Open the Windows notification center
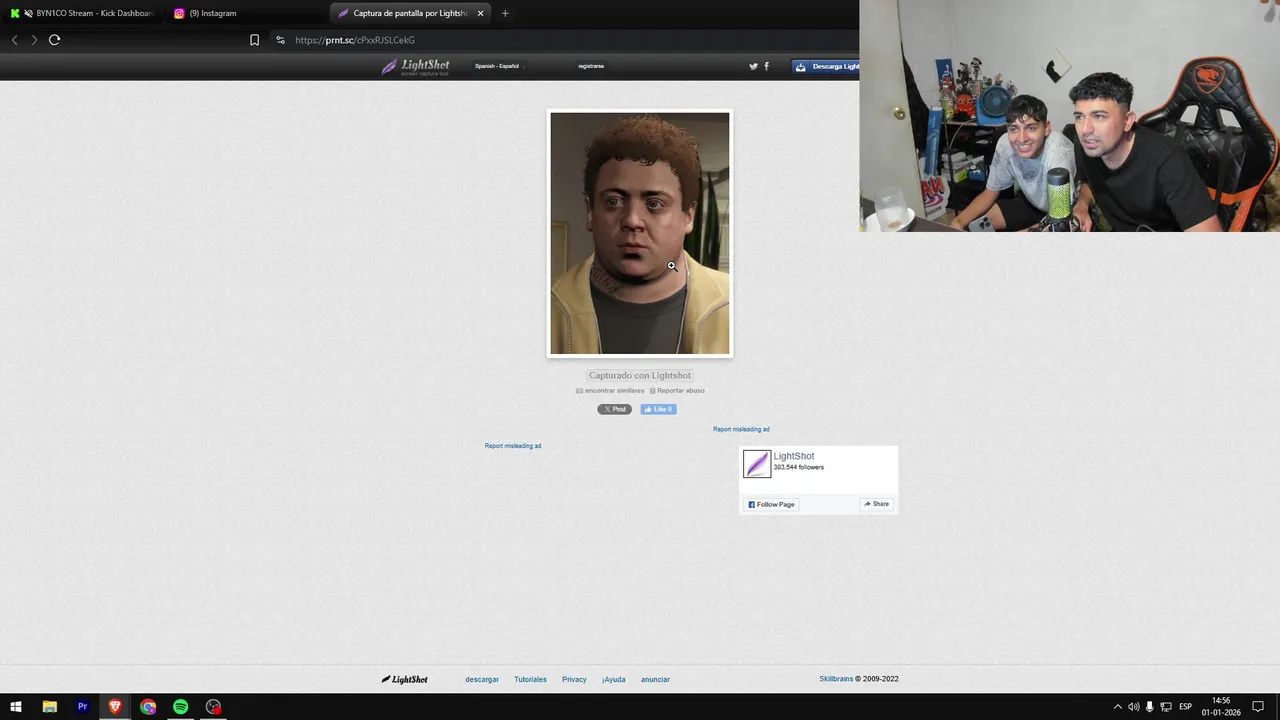Screen dimensions: 1280x720 (1258, 707)
